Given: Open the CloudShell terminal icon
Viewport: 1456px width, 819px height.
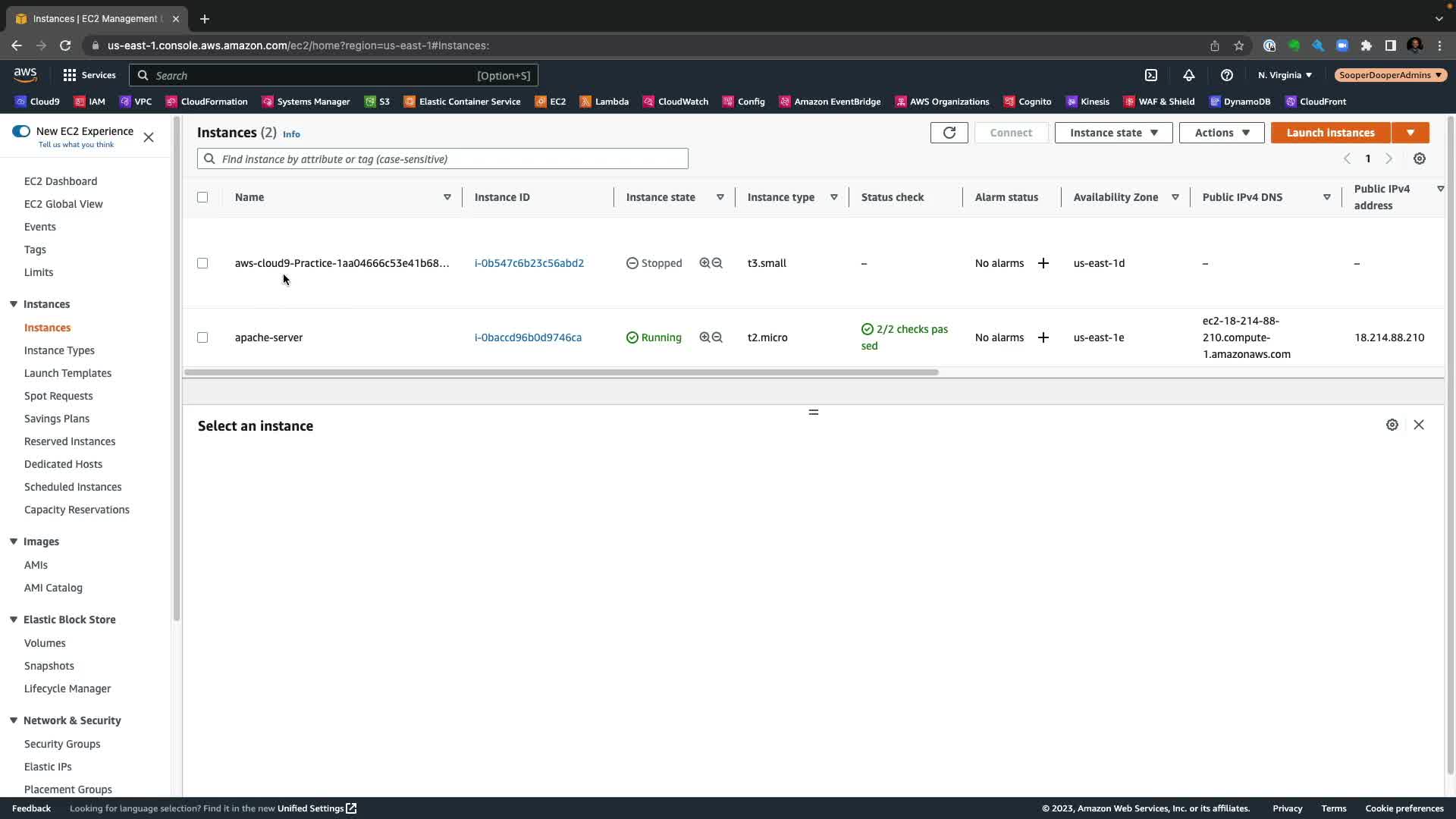Looking at the screenshot, I should pos(1151,75).
